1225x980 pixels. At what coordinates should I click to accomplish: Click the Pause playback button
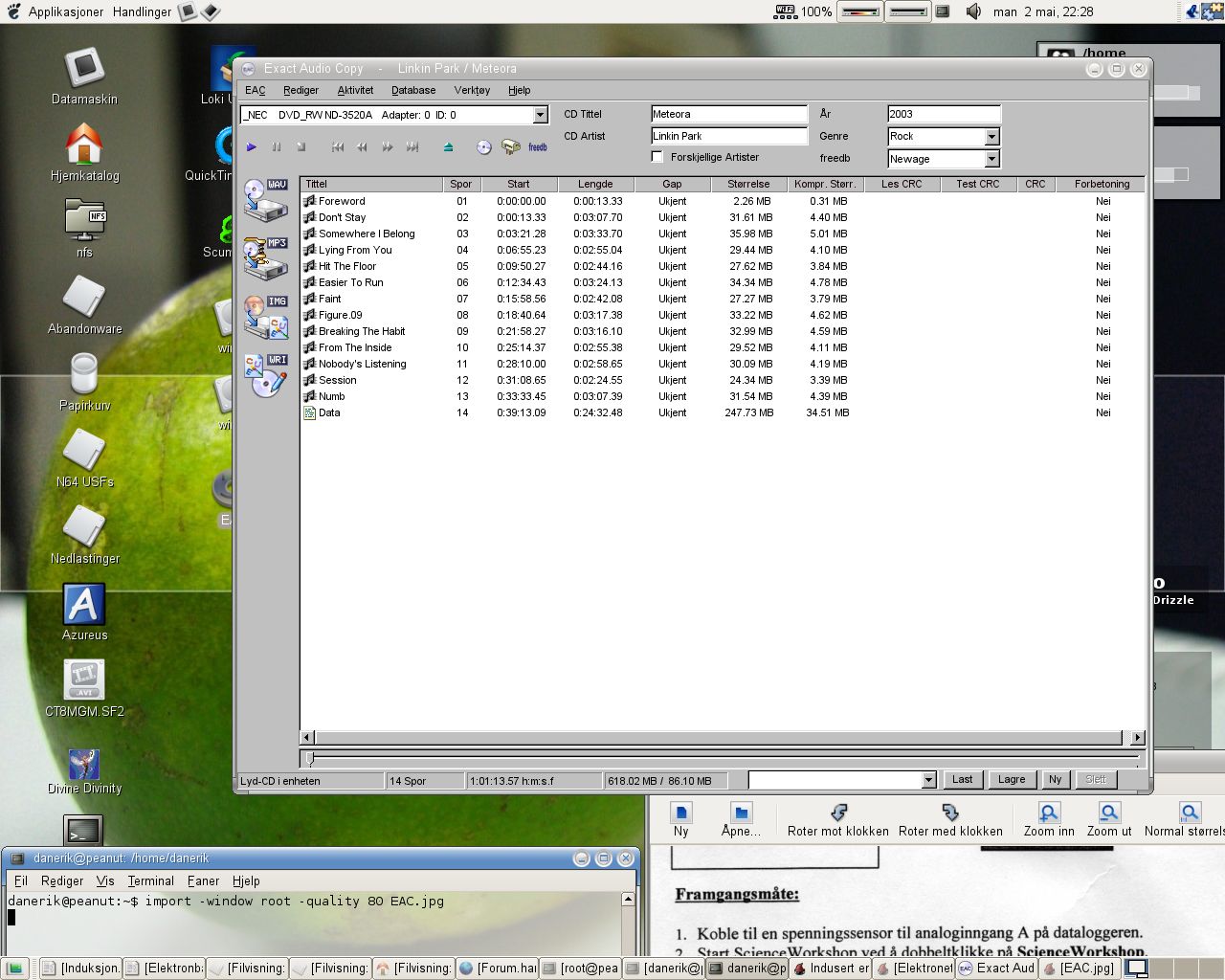click(x=277, y=147)
